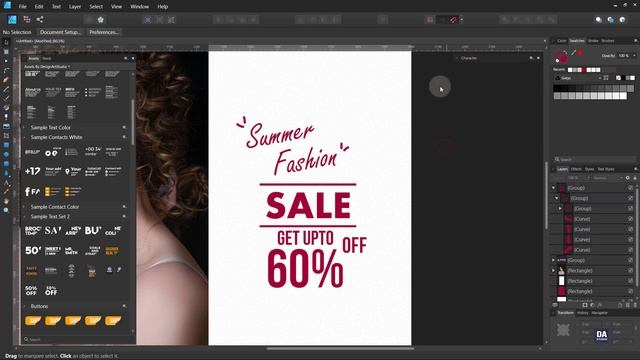This screenshot has height=360, width=640.
Task: Toggle visibility of topmost Group layer
Action: pos(630,188)
